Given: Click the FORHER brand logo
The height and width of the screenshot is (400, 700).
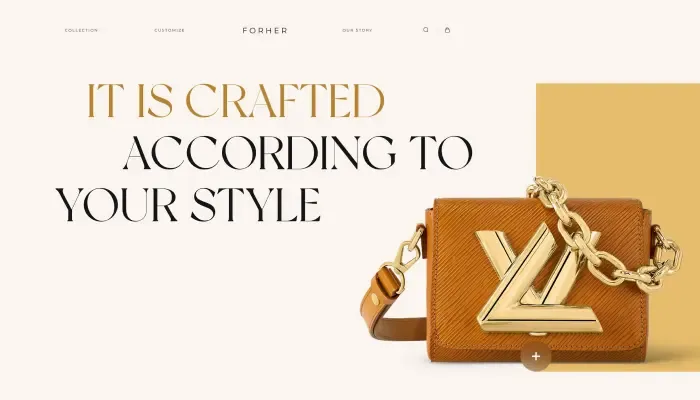Looking at the screenshot, I should (265, 30).
